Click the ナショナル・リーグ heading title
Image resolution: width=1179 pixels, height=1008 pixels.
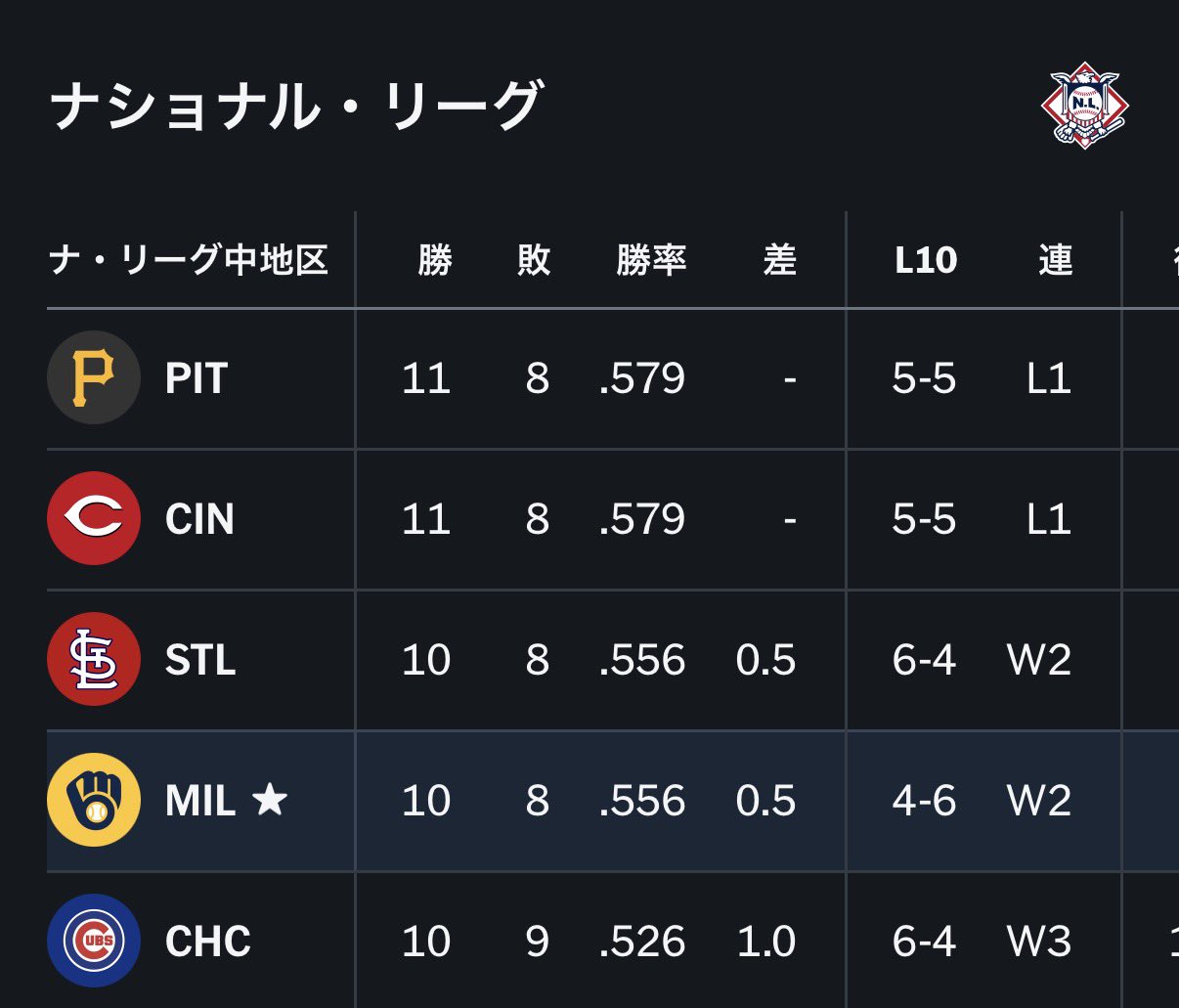pos(295,106)
